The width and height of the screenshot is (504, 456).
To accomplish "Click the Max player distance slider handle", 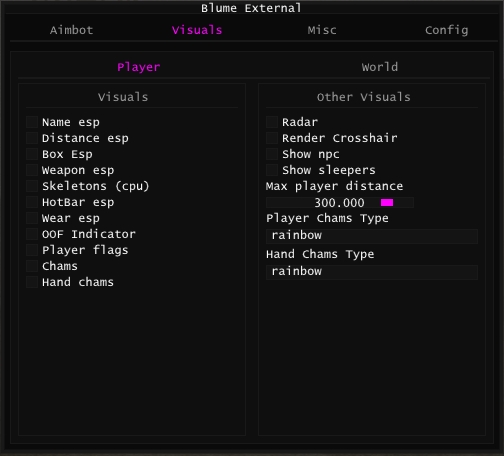I will pos(387,203).
